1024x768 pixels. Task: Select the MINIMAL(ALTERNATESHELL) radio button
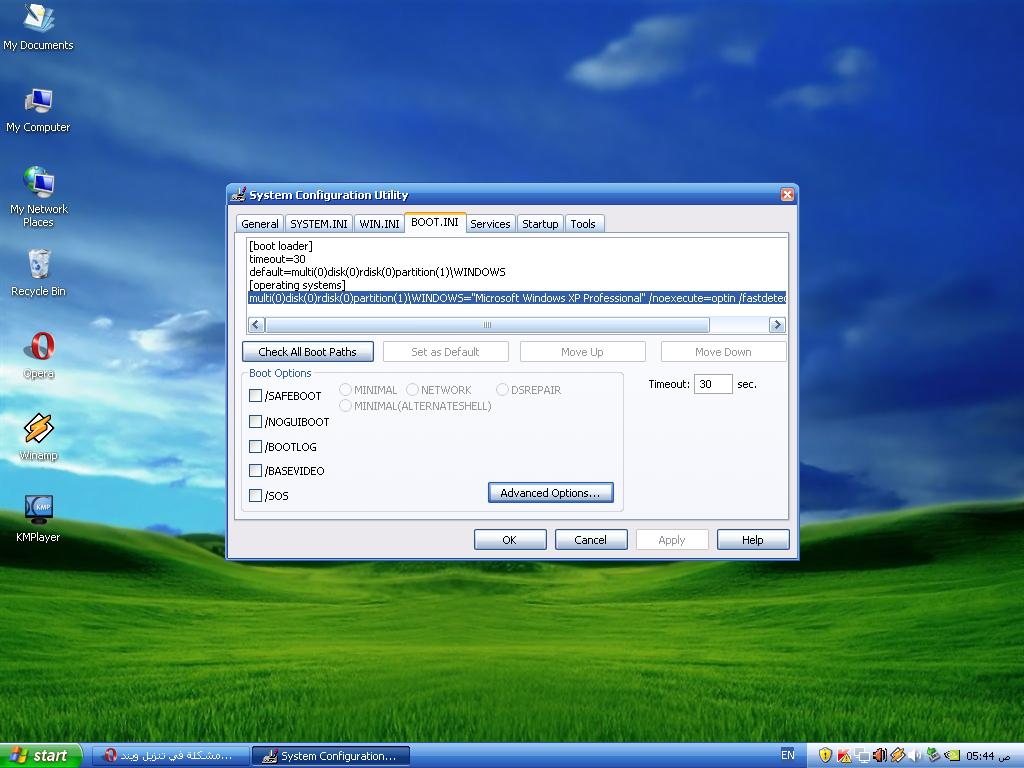[x=345, y=406]
